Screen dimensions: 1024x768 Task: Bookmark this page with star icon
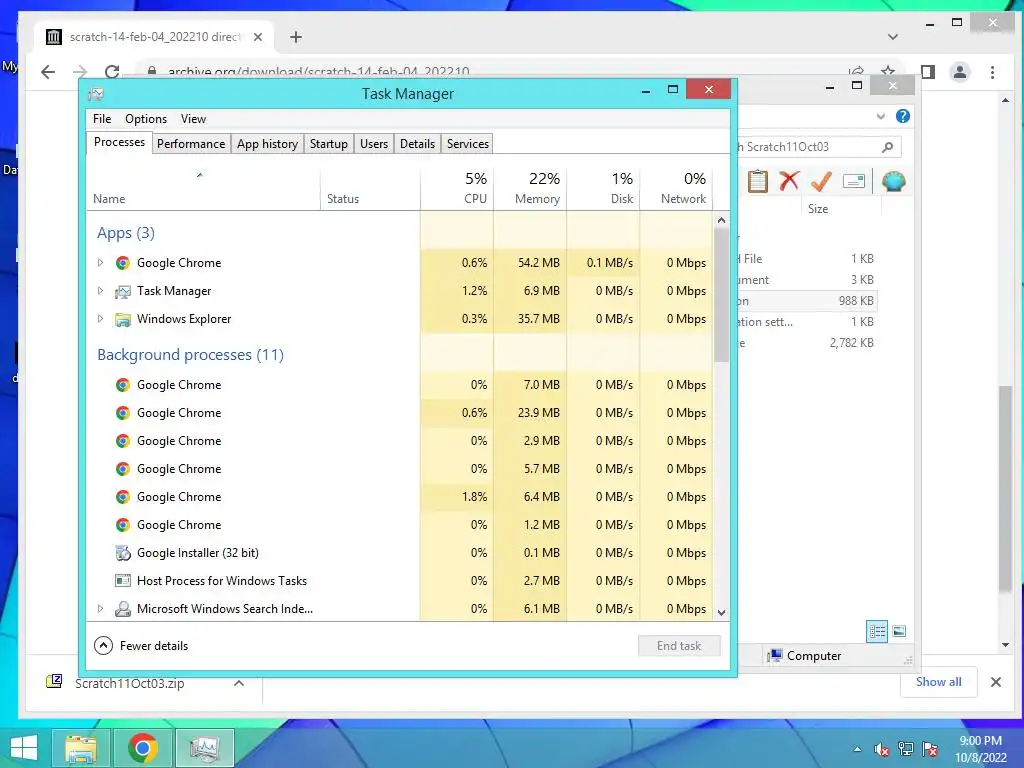(x=888, y=71)
